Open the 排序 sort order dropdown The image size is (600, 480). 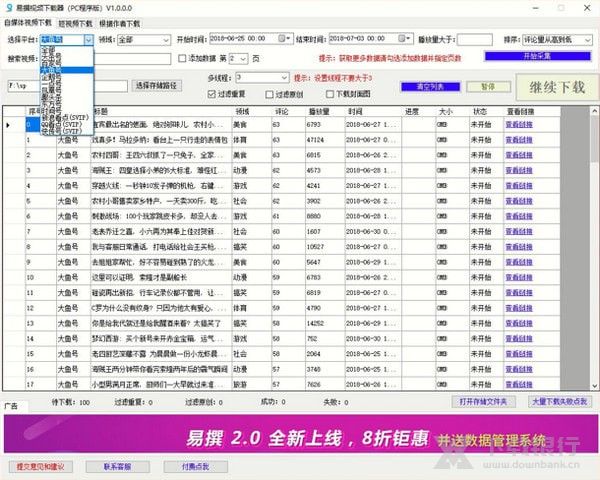click(557, 39)
